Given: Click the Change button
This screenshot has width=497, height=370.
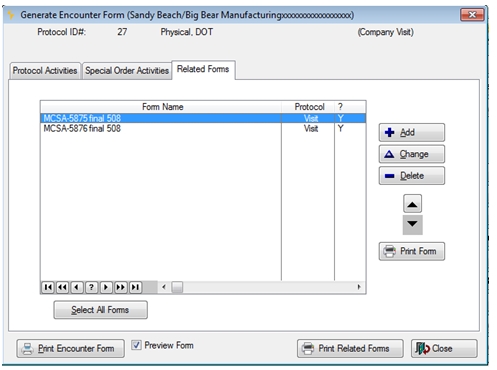Looking at the screenshot, I should 412,154.
